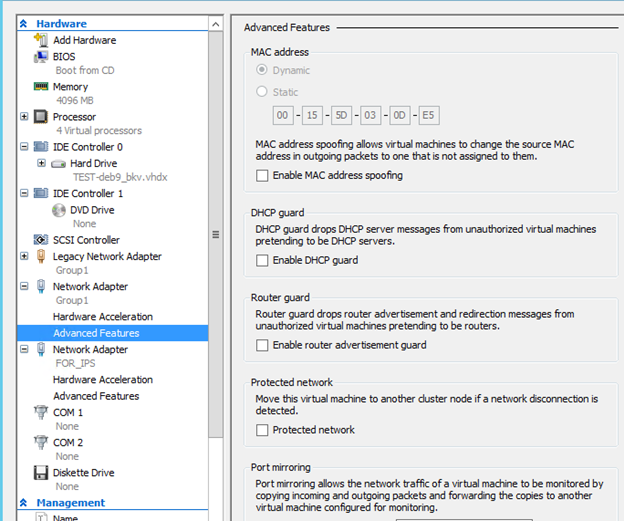The image size is (624, 521).
Task: Click the 4096 MB memory value
Action: point(75,100)
